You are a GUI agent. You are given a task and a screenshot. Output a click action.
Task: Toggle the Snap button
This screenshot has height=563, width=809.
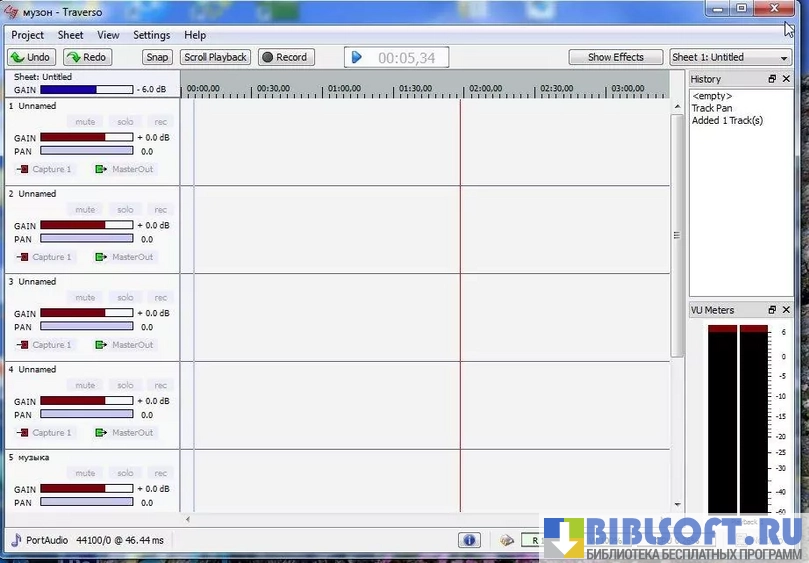point(157,57)
